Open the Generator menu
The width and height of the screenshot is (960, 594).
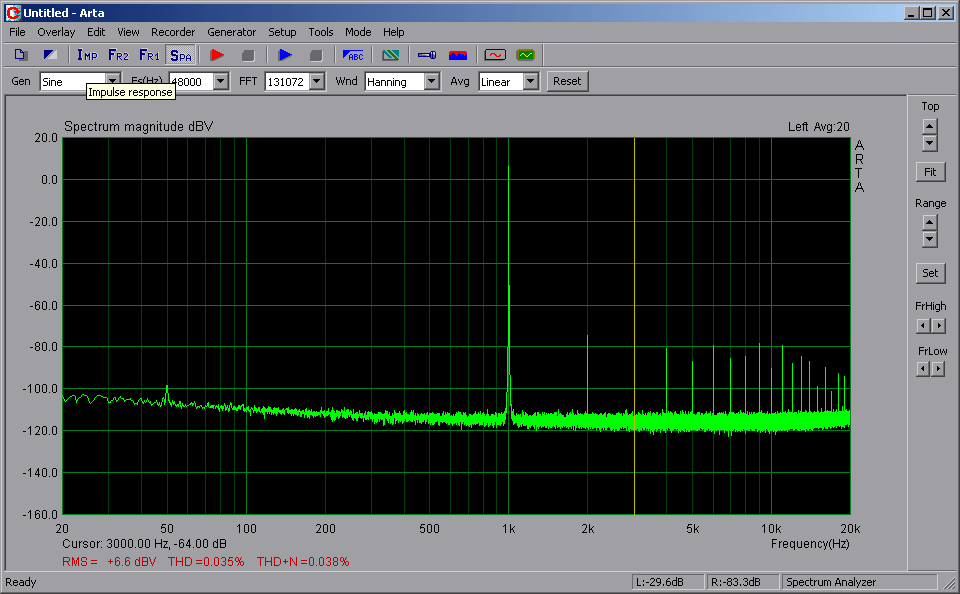[232, 32]
